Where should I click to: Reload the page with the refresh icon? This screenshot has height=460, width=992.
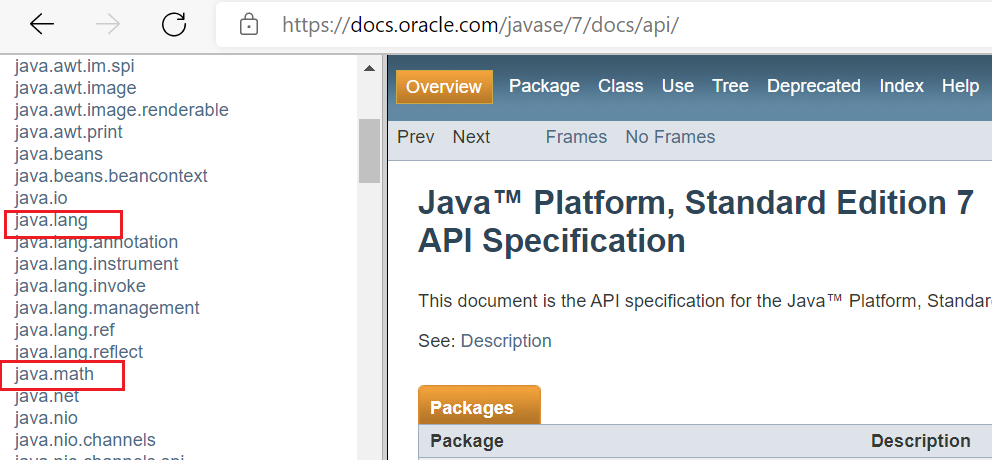pyautogui.click(x=173, y=24)
